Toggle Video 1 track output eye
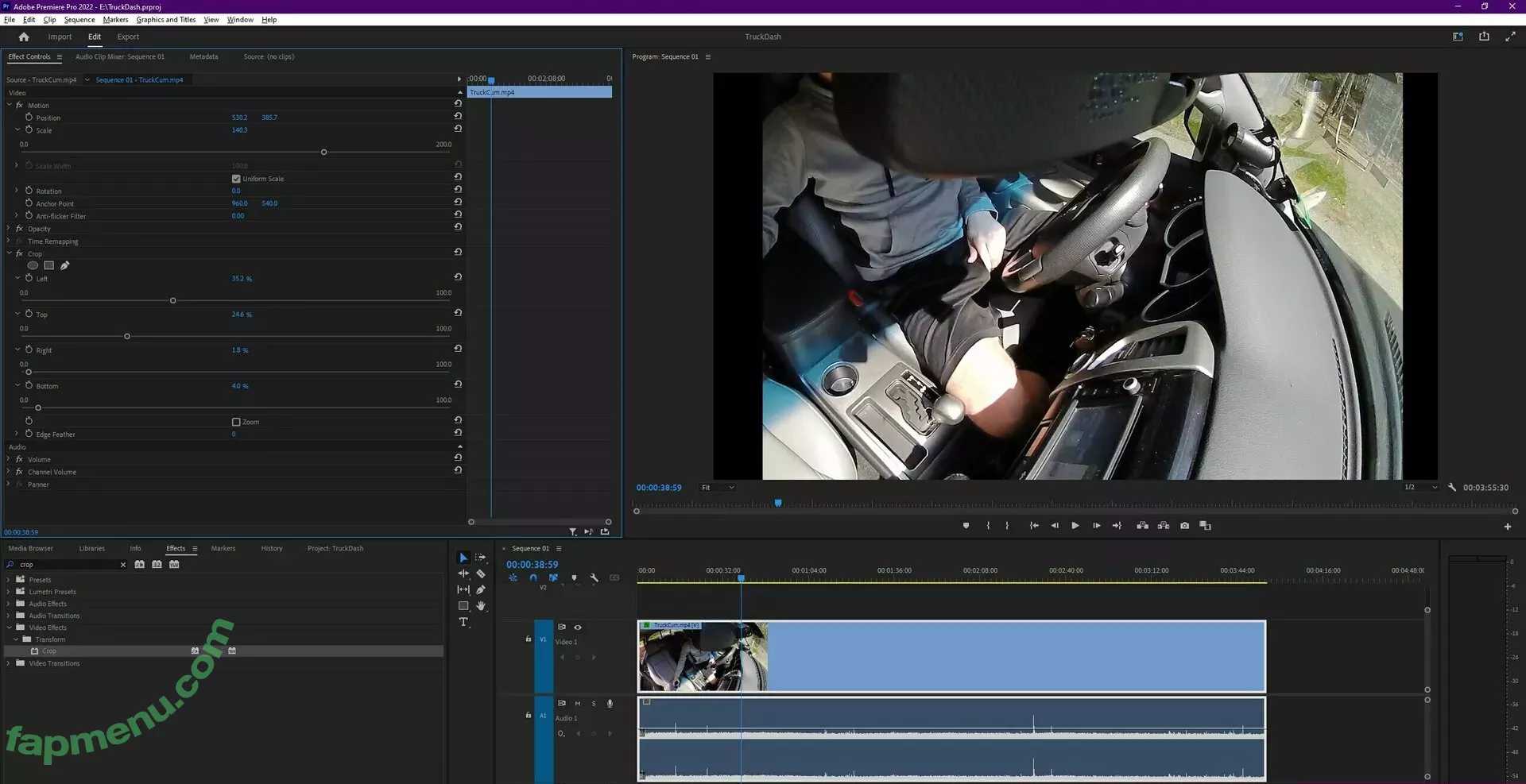The image size is (1526, 784). click(x=578, y=628)
